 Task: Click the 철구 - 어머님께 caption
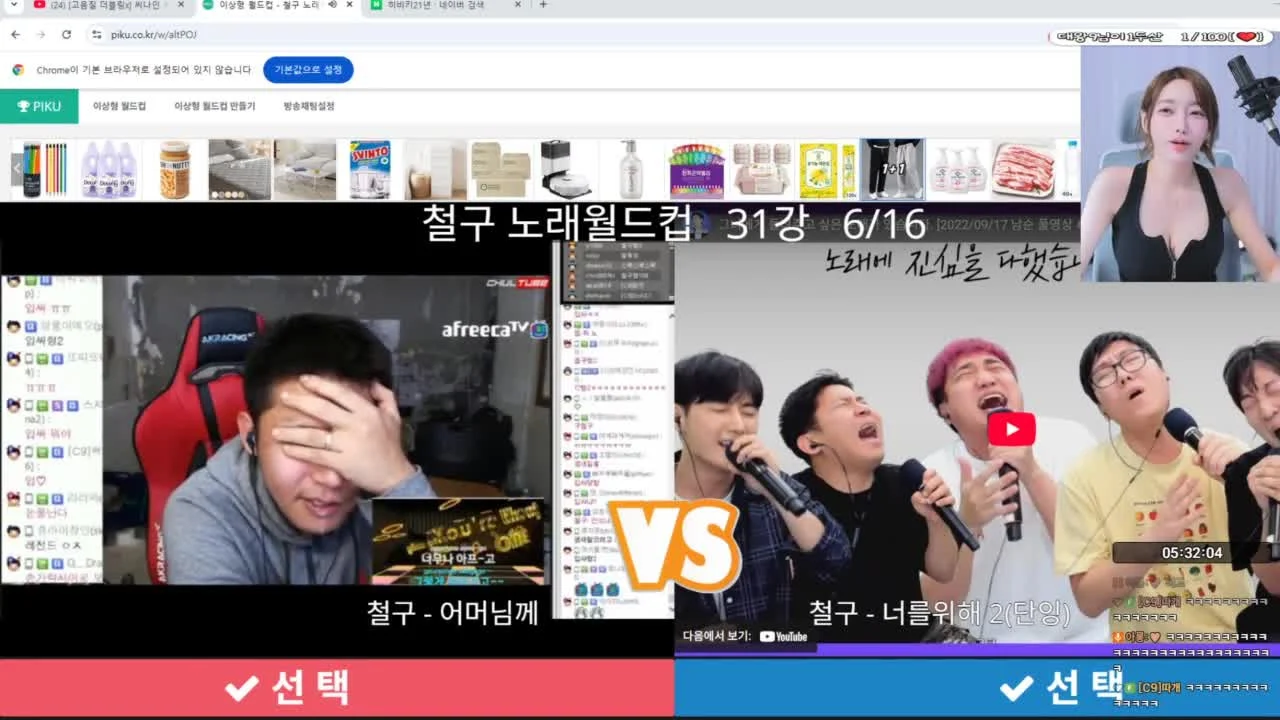tap(453, 612)
